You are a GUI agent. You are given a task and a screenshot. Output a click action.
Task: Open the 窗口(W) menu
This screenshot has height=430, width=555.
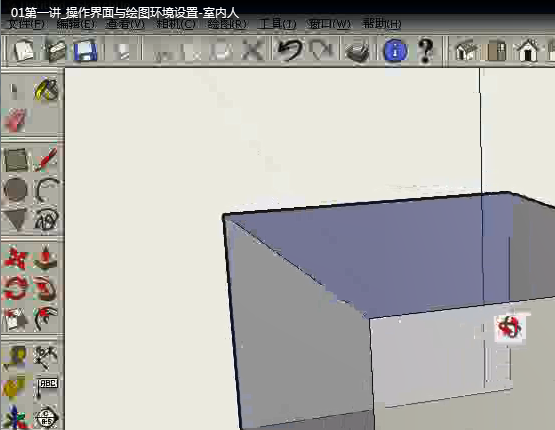pos(329,24)
